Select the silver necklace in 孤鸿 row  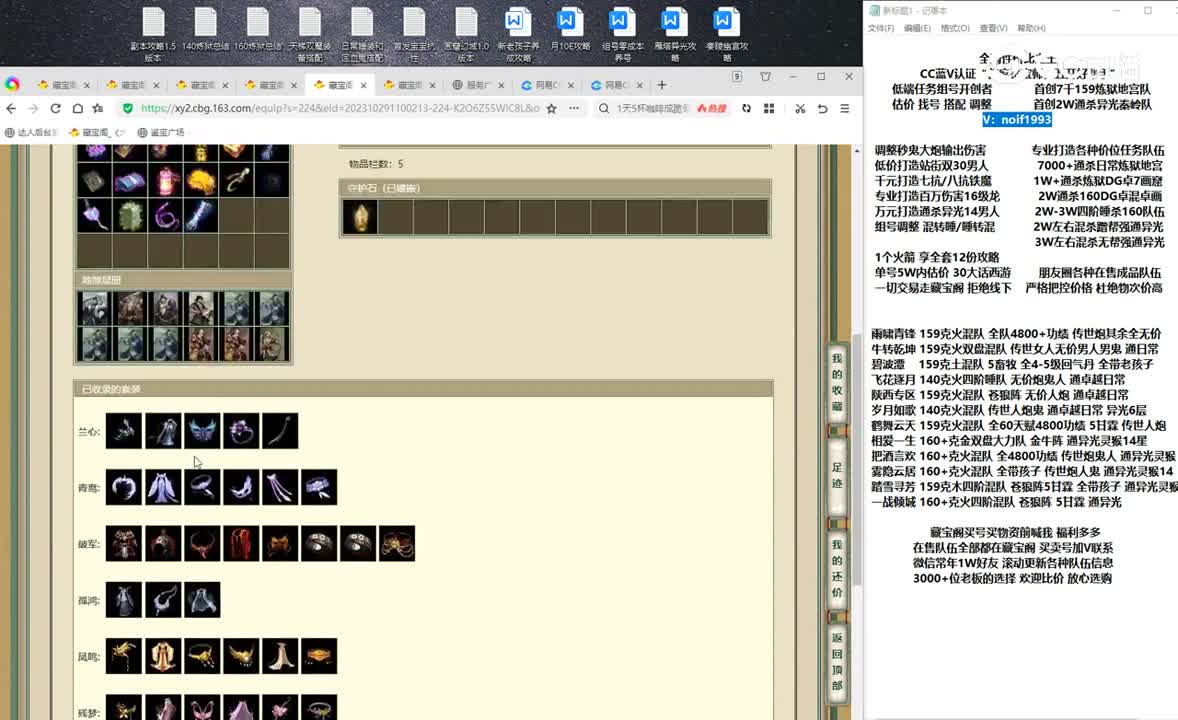tap(163, 600)
